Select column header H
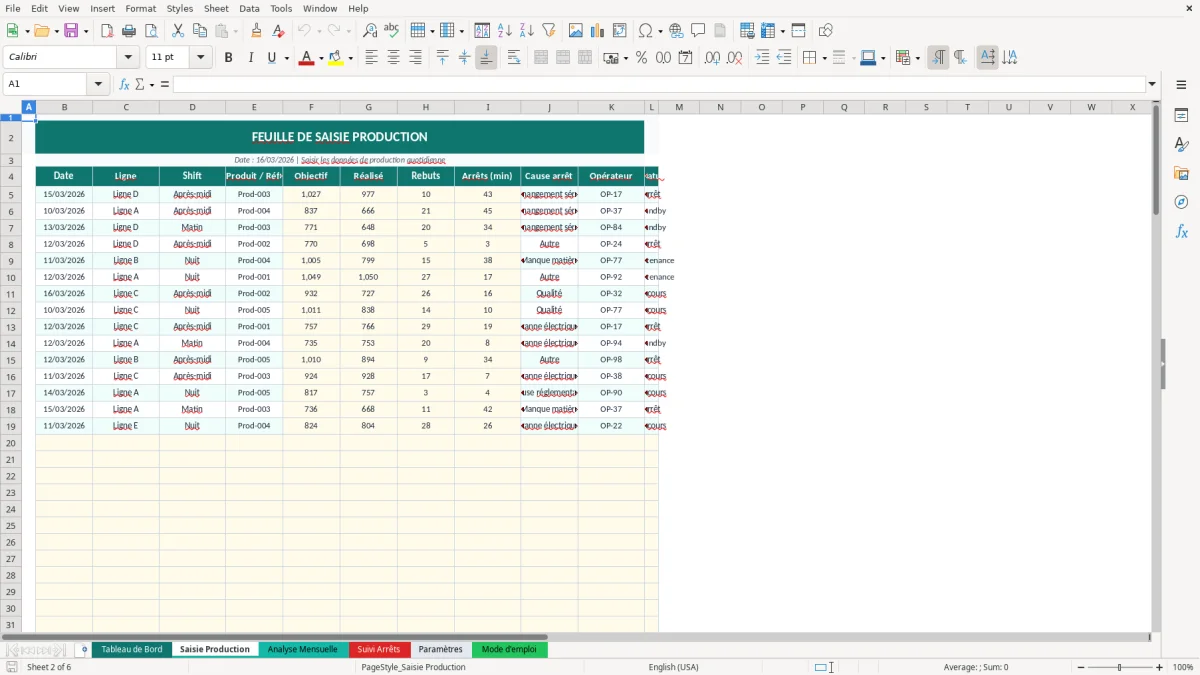The width and height of the screenshot is (1200, 675). click(426, 107)
